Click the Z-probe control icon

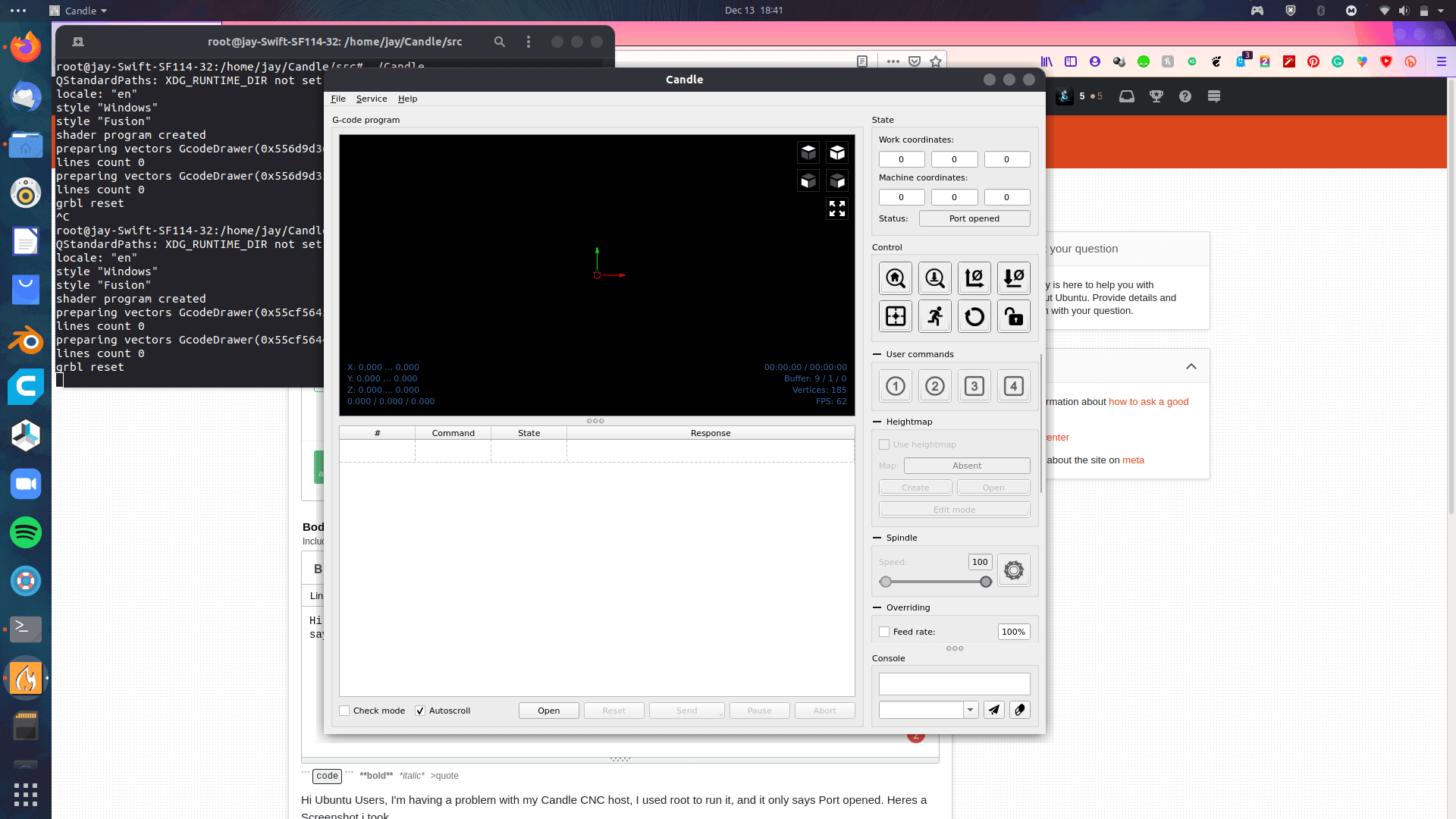click(x=935, y=278)
